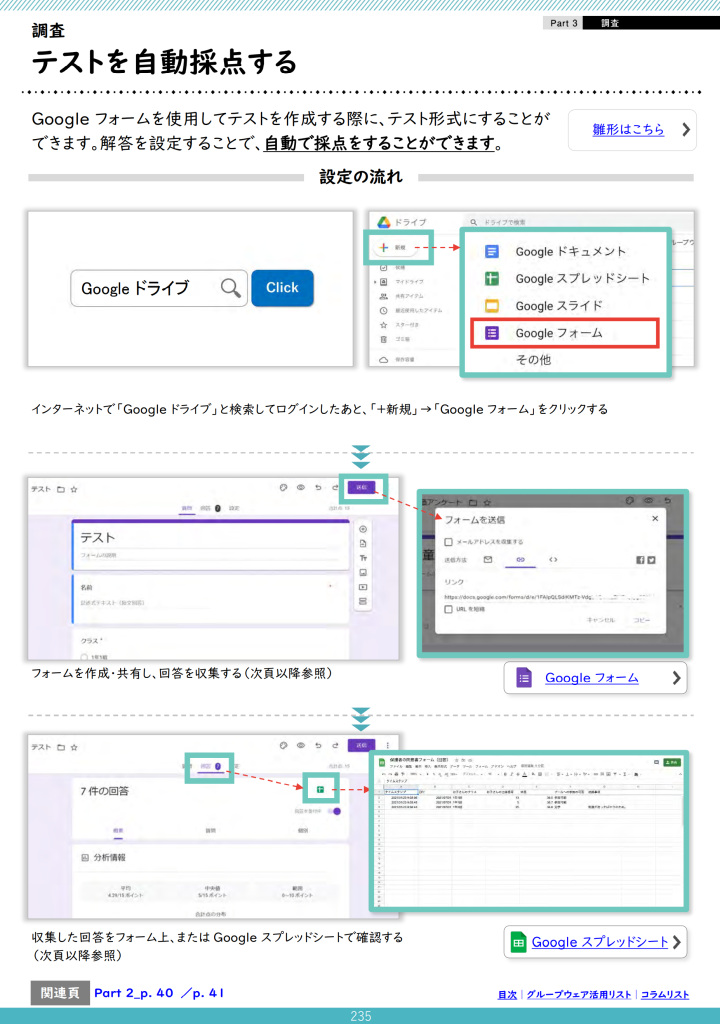720x1024 pixels.
Task: Switch to the 設定 tab in the form editor
Action: 234,508
